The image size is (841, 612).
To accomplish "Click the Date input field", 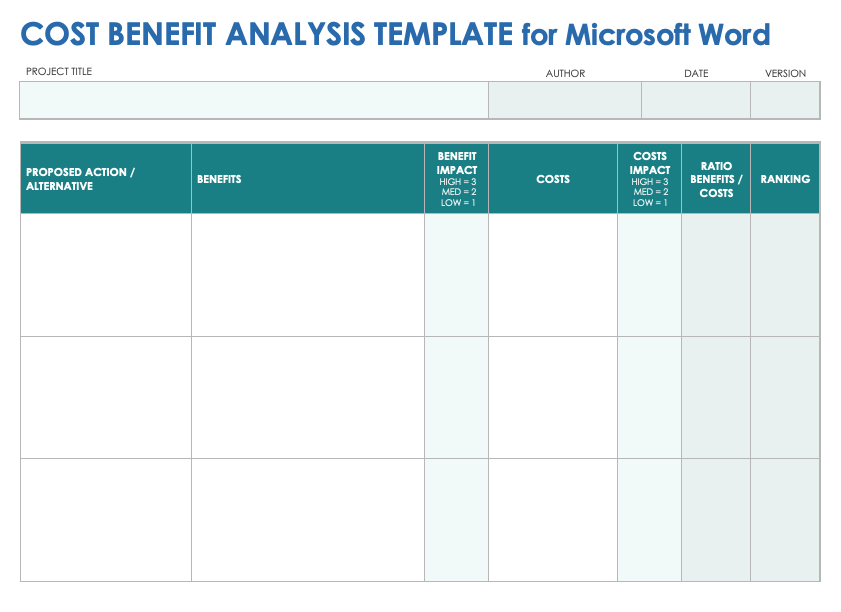I will coord(696,101).
